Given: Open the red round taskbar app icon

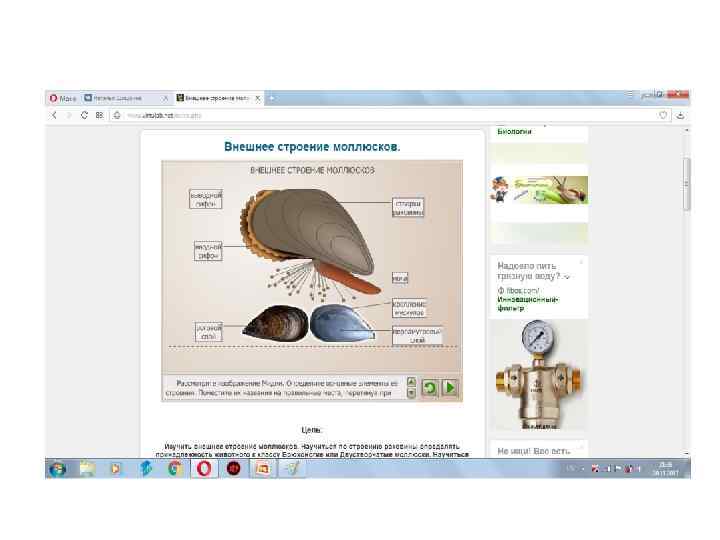Looking at the screenshot, I should pyautogui.click(x=234, y=468).
